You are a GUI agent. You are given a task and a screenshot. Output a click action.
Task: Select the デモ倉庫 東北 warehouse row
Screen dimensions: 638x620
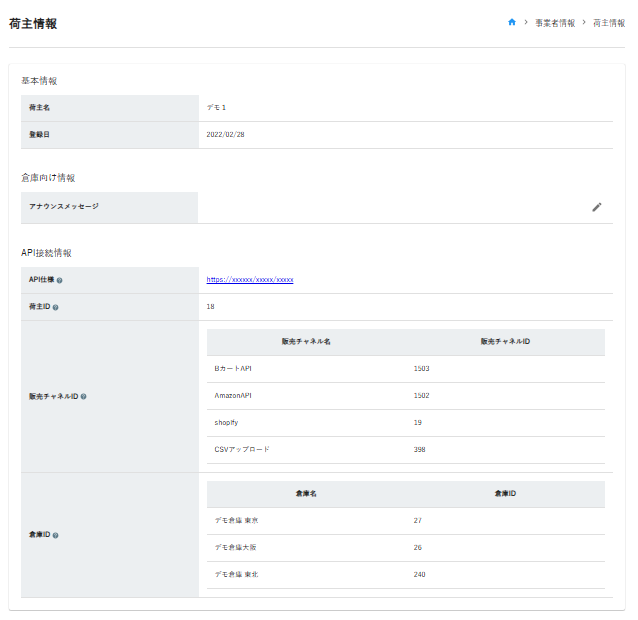point(405,575)
